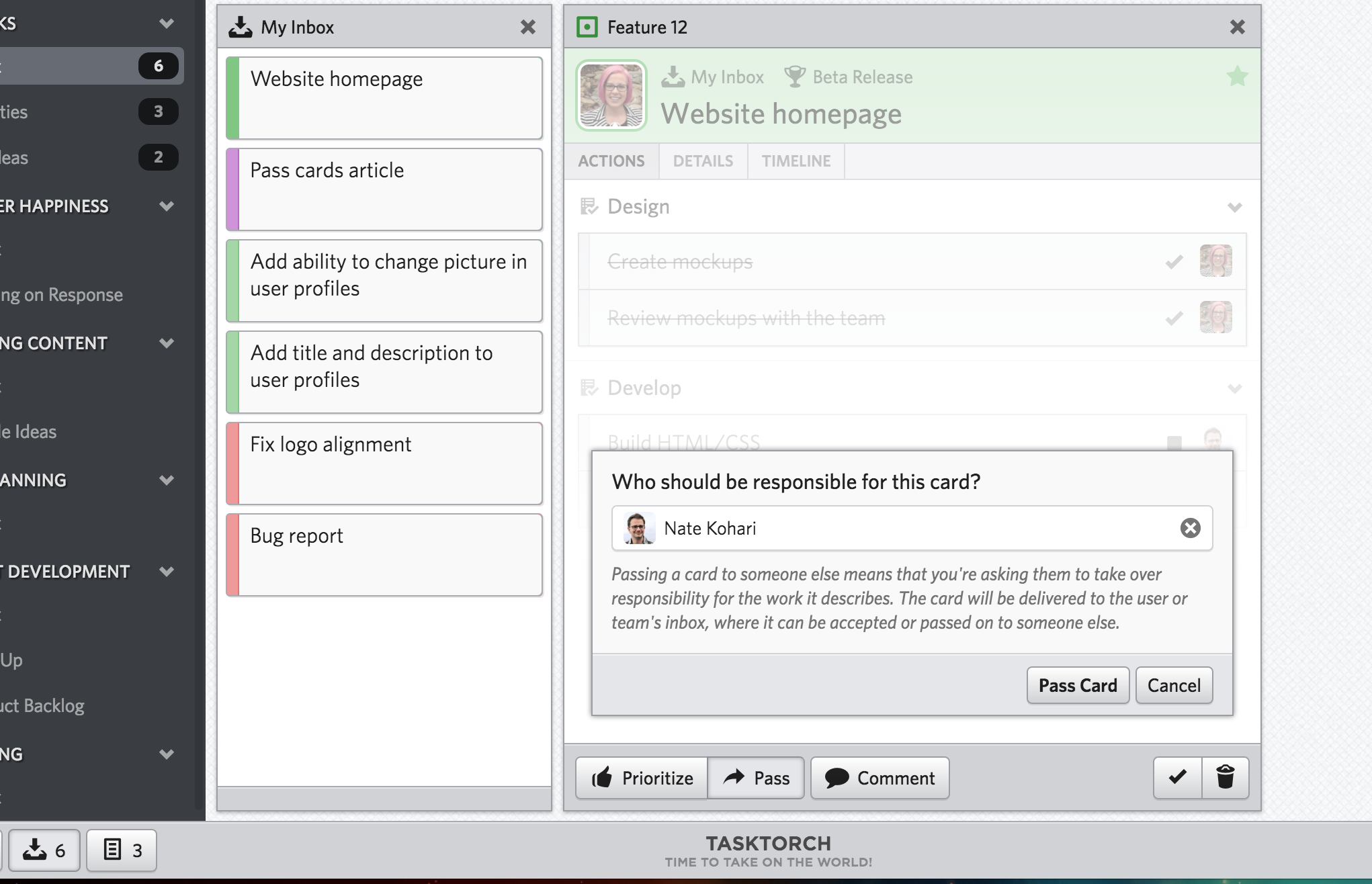Click the Beta Release trophy icon

(794, 77)
